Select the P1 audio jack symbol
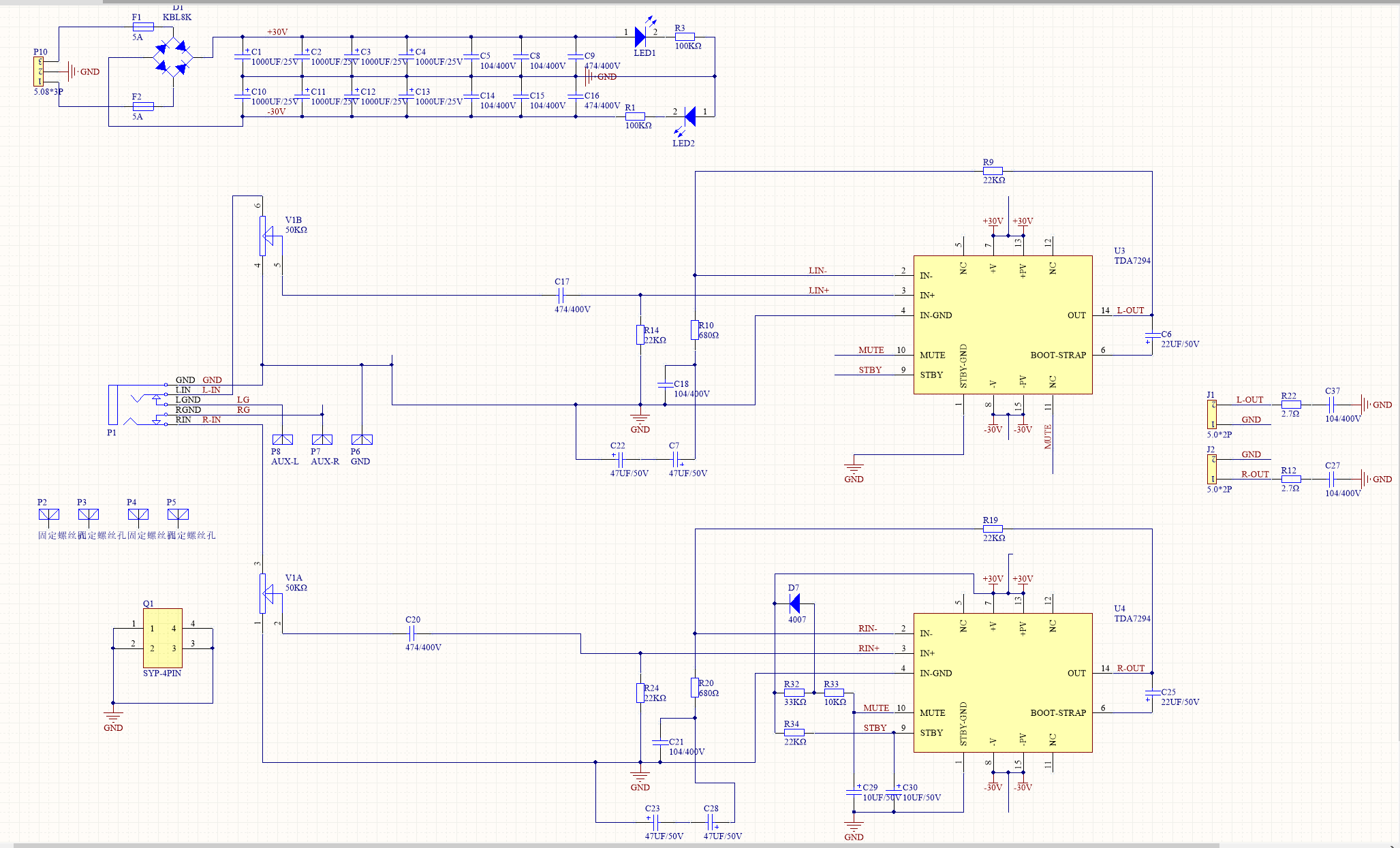 [114, 405]
